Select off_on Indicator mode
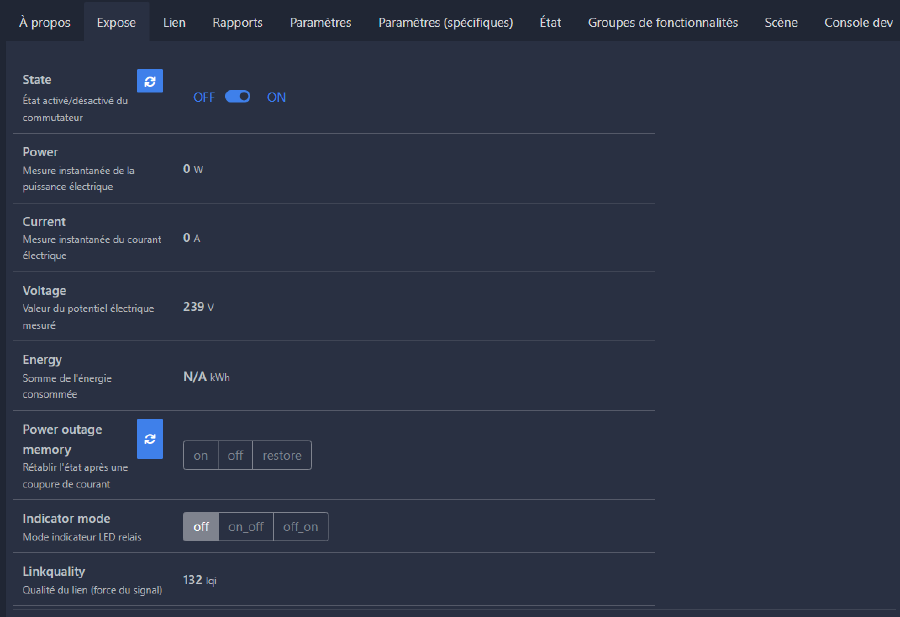The height and width of the screenshot is (617, 900). click(300, 526)
